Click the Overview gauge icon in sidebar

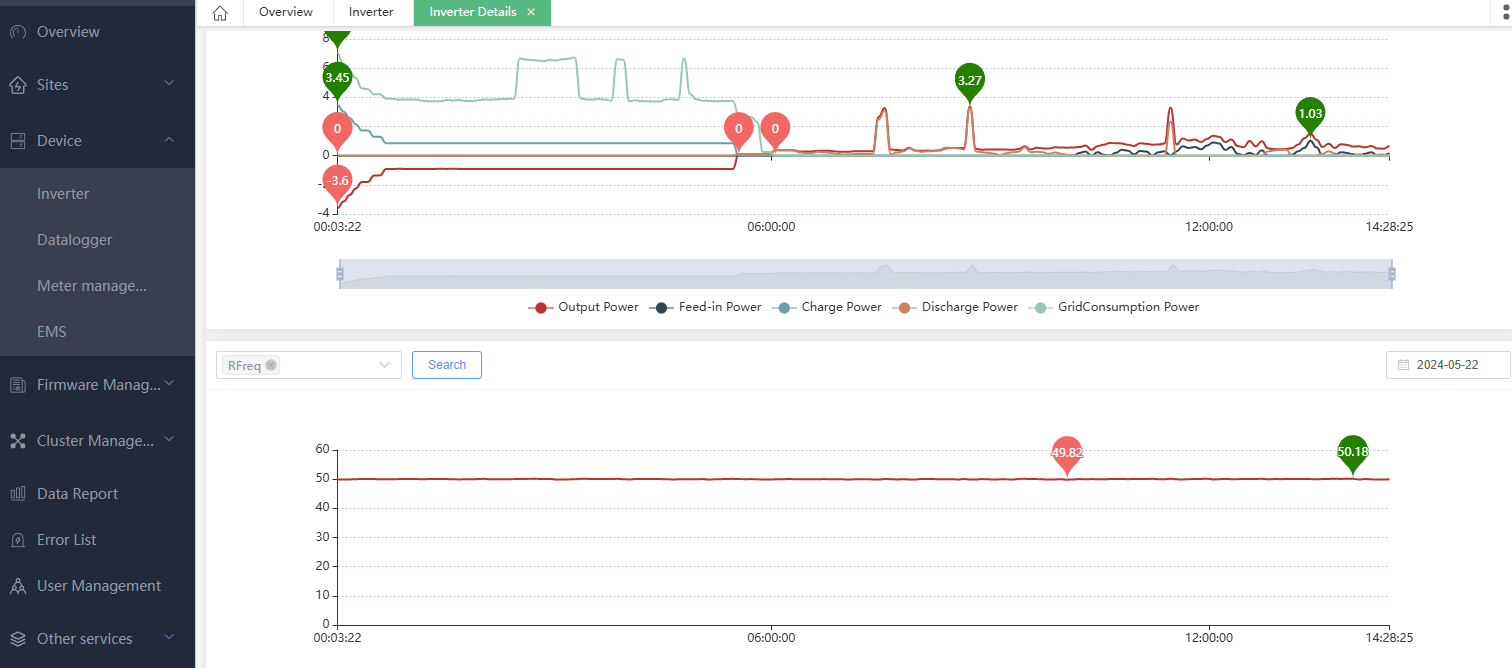pos(17,32)
